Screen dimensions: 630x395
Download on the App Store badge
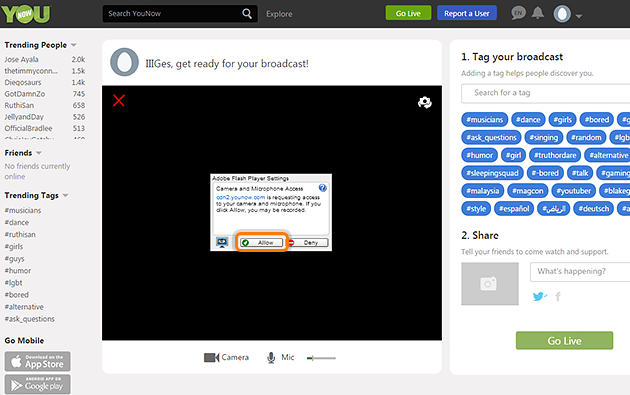point(38,361)
